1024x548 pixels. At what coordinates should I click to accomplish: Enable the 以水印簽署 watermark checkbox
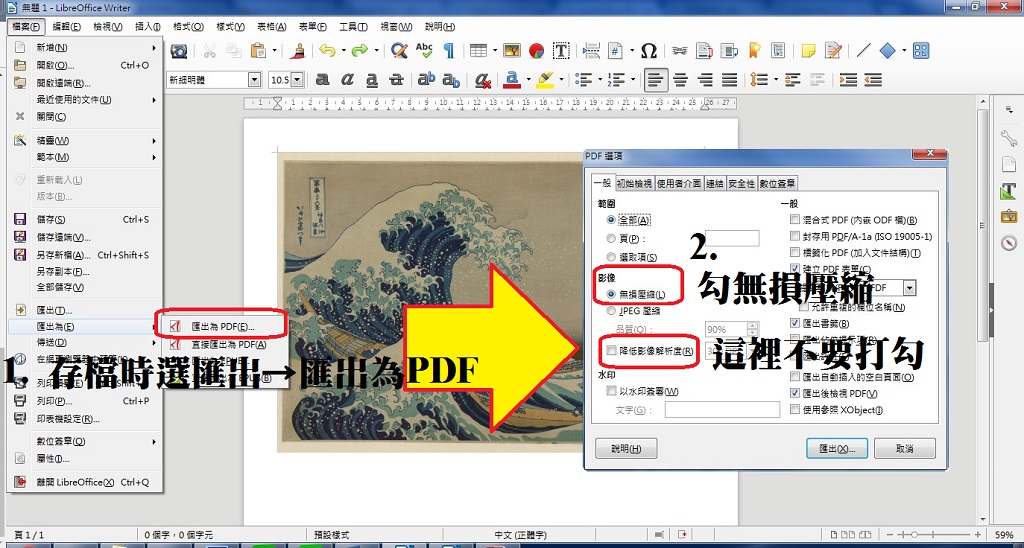(x=612, y=391)
